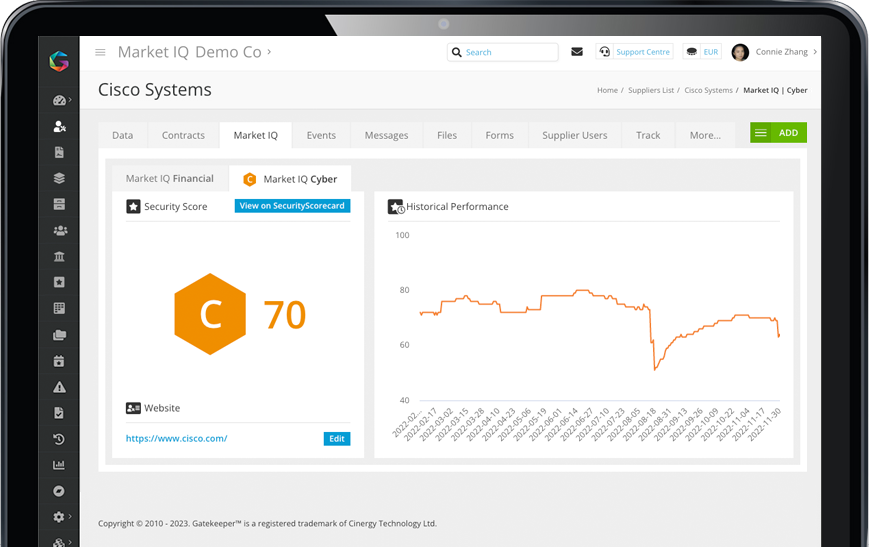Expand the settings gear menu in sidebar

click(x=59, y=517)
